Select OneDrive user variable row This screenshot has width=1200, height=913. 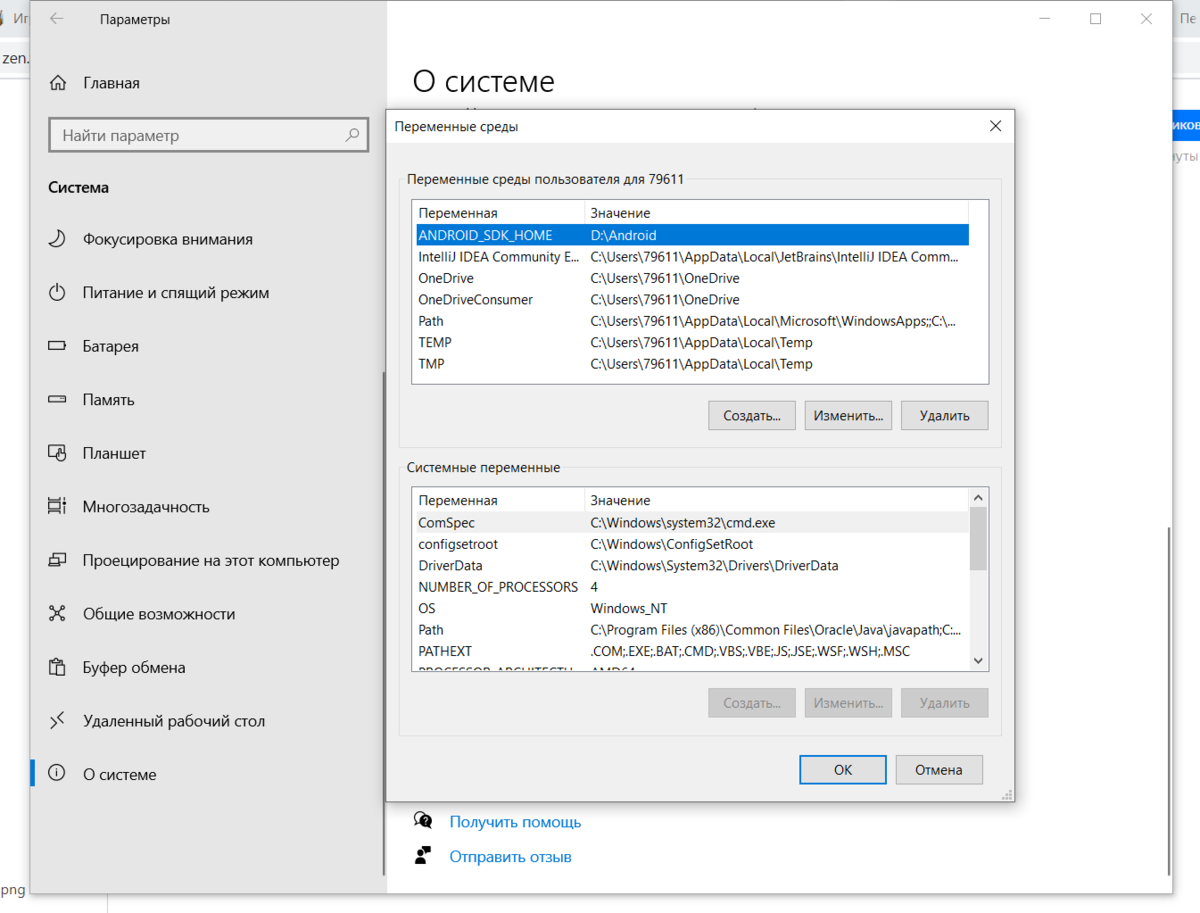pos(692,278)
